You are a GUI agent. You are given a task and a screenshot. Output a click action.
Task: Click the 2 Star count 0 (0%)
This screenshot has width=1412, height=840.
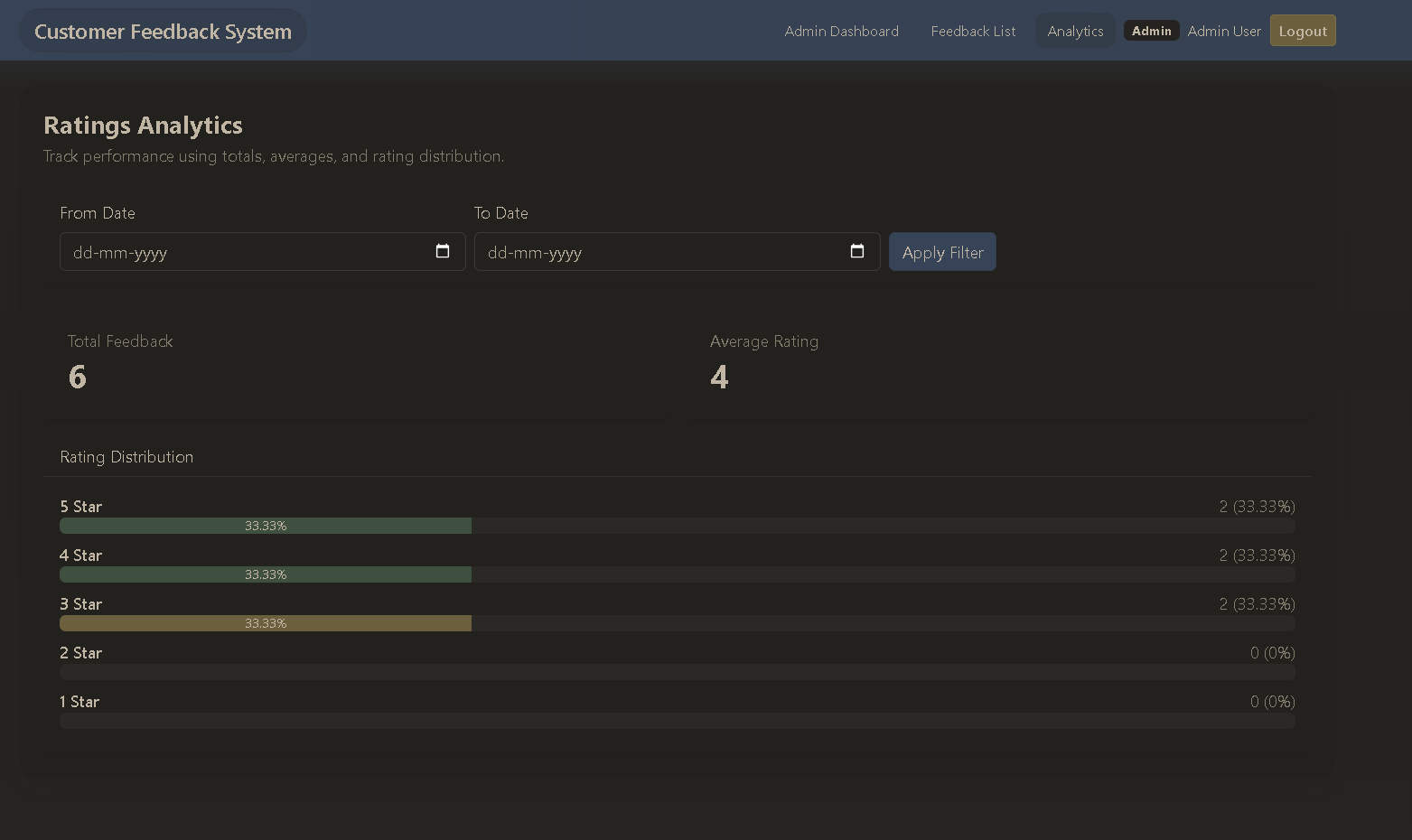[x=1273, y=653]
